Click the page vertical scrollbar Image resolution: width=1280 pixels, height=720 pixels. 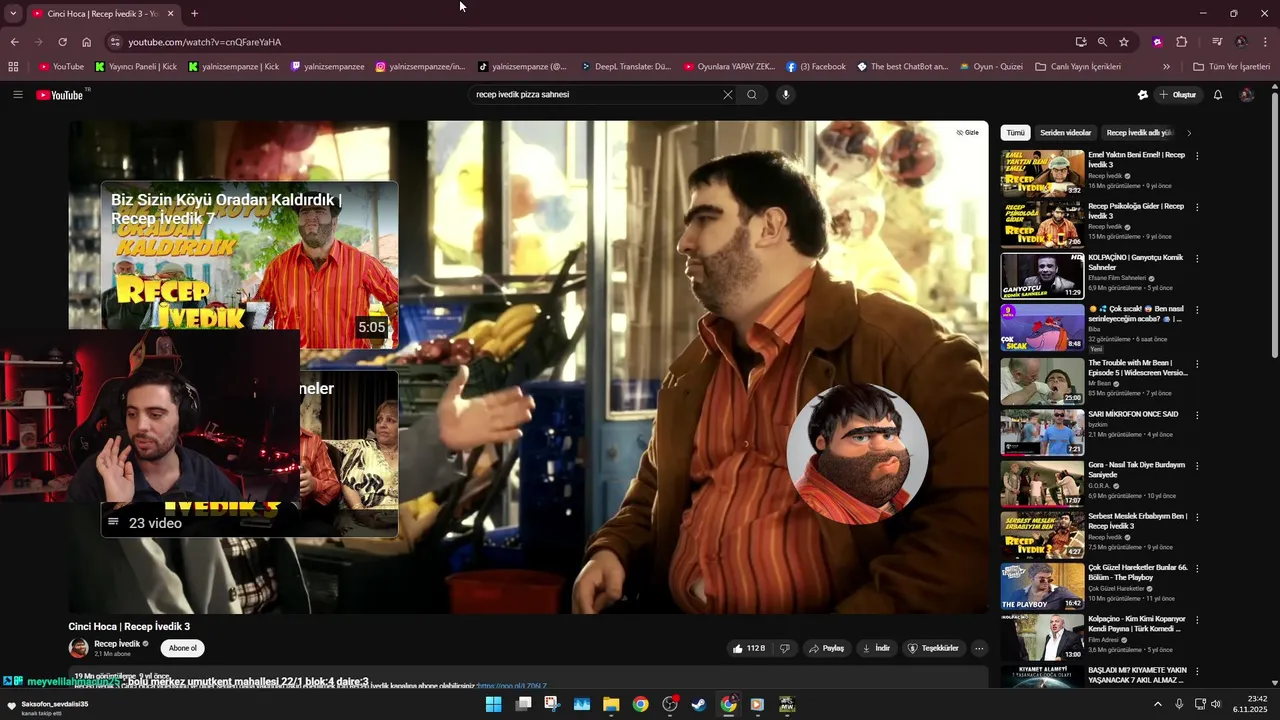(x=1274, y=223)
